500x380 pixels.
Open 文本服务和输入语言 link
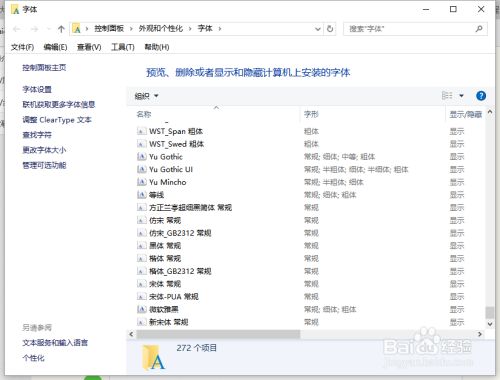(55, 343)
